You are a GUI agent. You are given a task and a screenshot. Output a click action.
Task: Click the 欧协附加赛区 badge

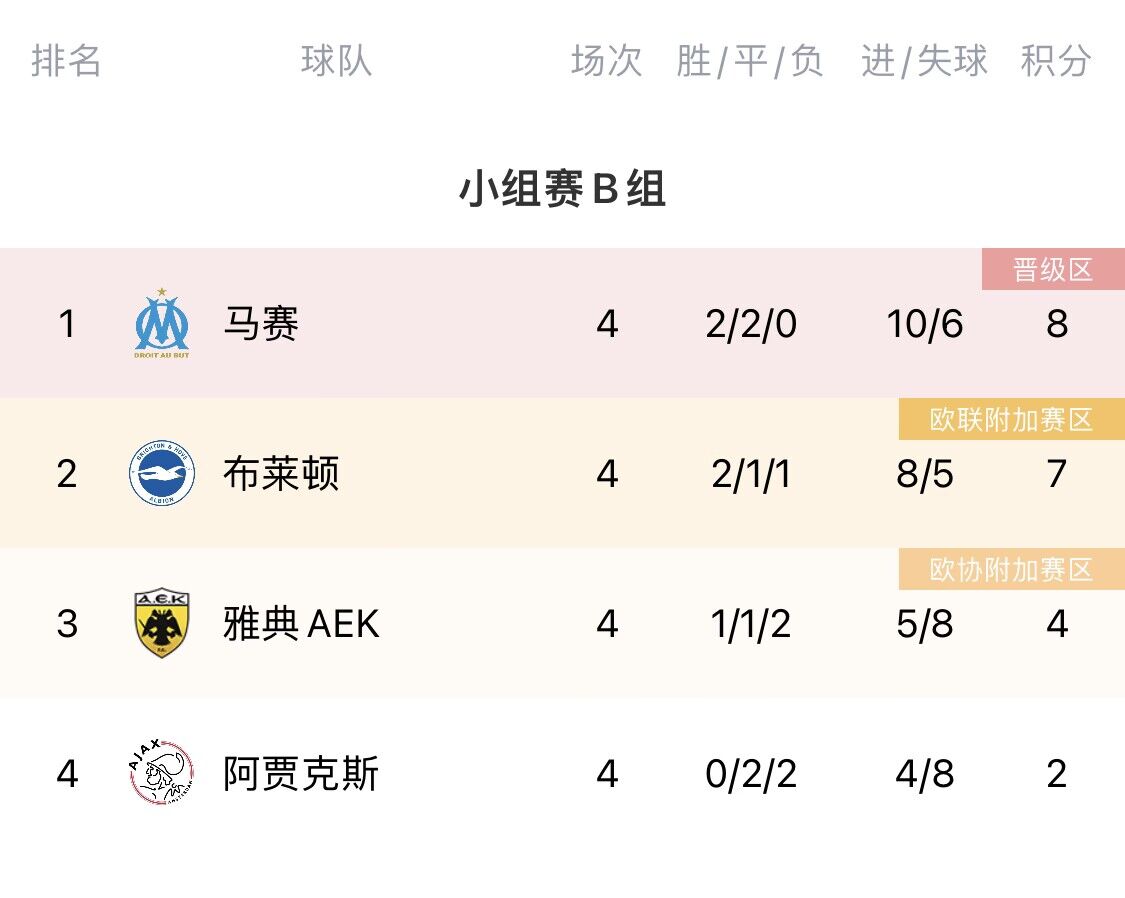pyautogui.click(x=1011, y=570)
